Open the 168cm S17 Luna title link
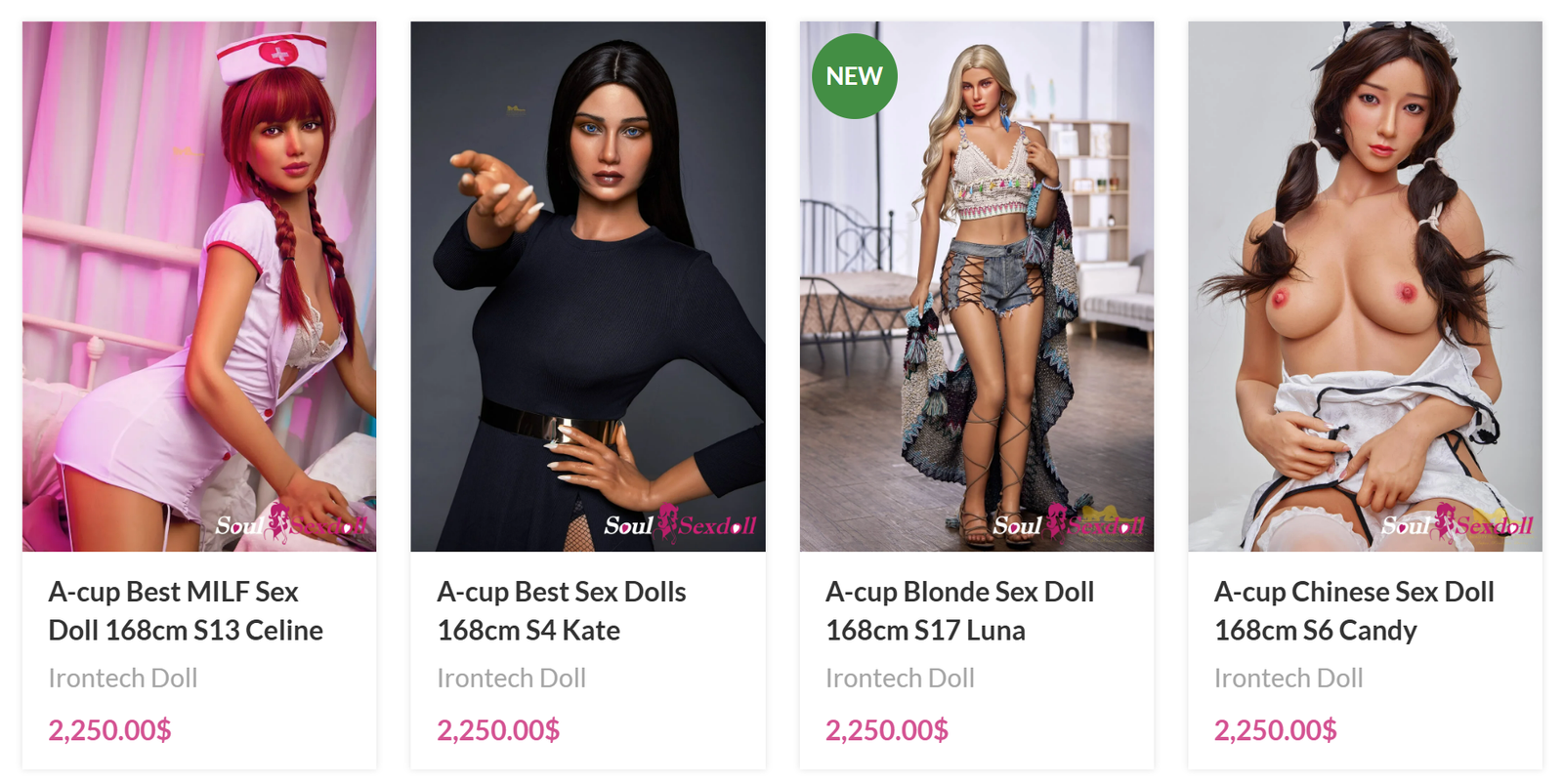1563x784 pixels. (x=959, y=611)
